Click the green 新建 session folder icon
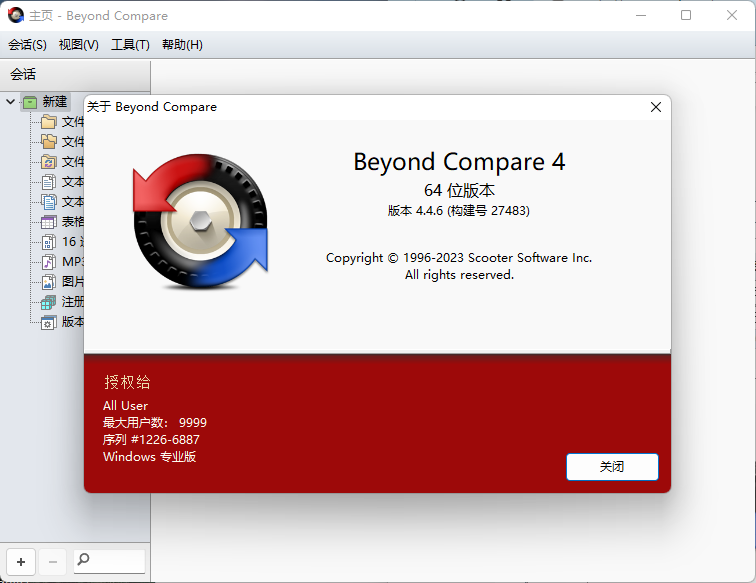The width and height of the screenshot is (756, 583). point(30,102)
